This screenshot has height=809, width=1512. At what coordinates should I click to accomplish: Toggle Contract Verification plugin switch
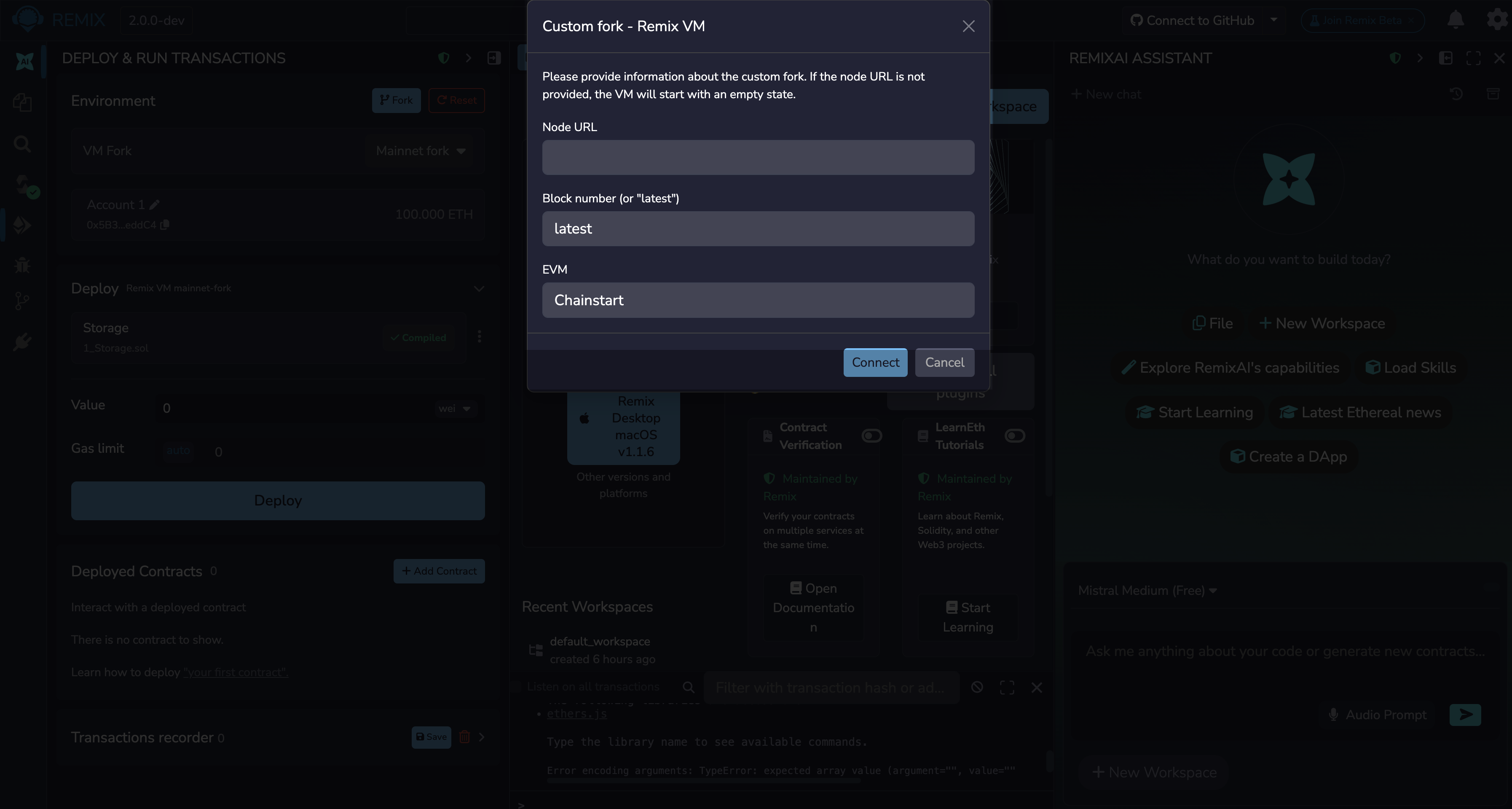click(871, 435)
